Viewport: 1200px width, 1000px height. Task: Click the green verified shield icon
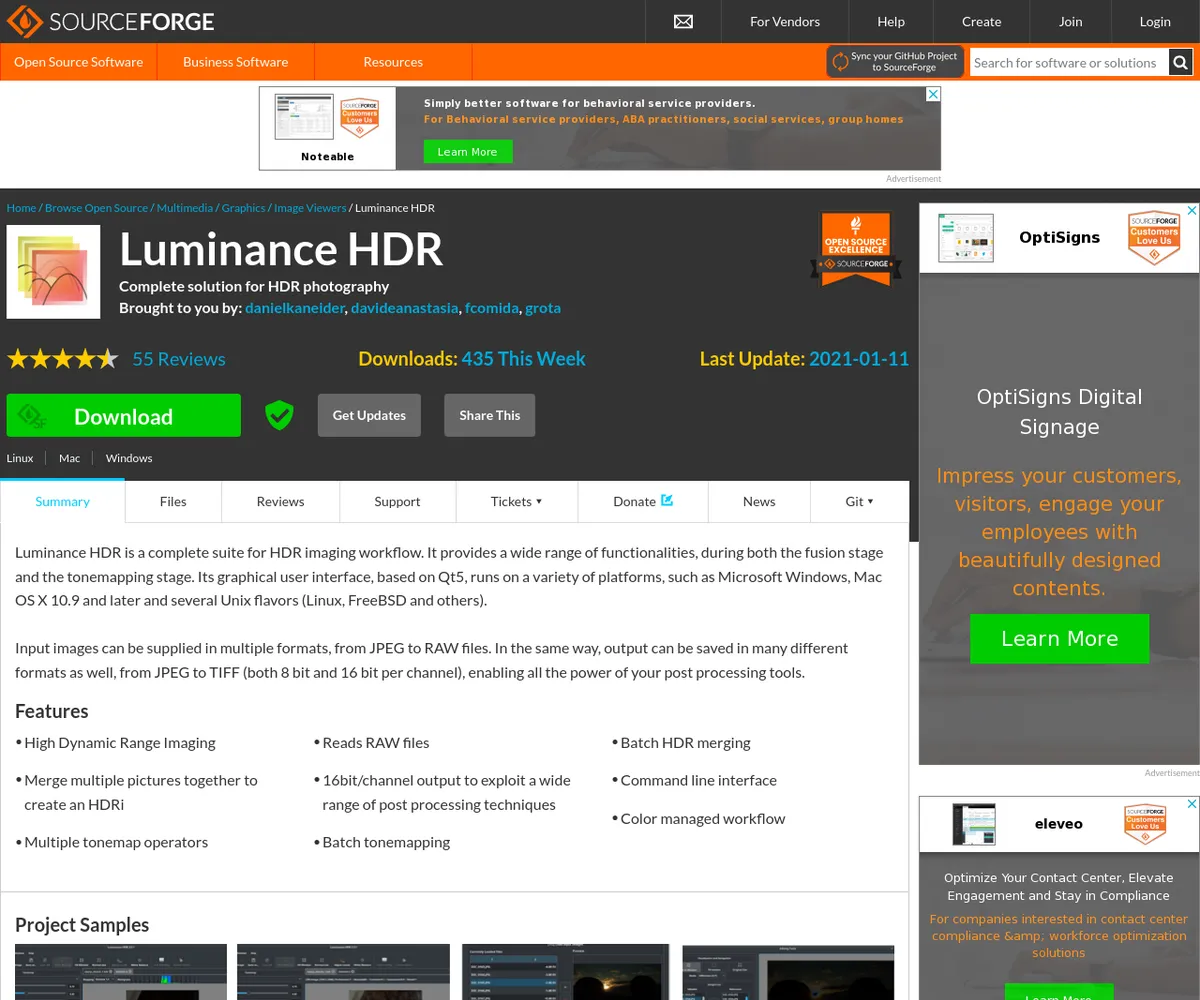279,415
